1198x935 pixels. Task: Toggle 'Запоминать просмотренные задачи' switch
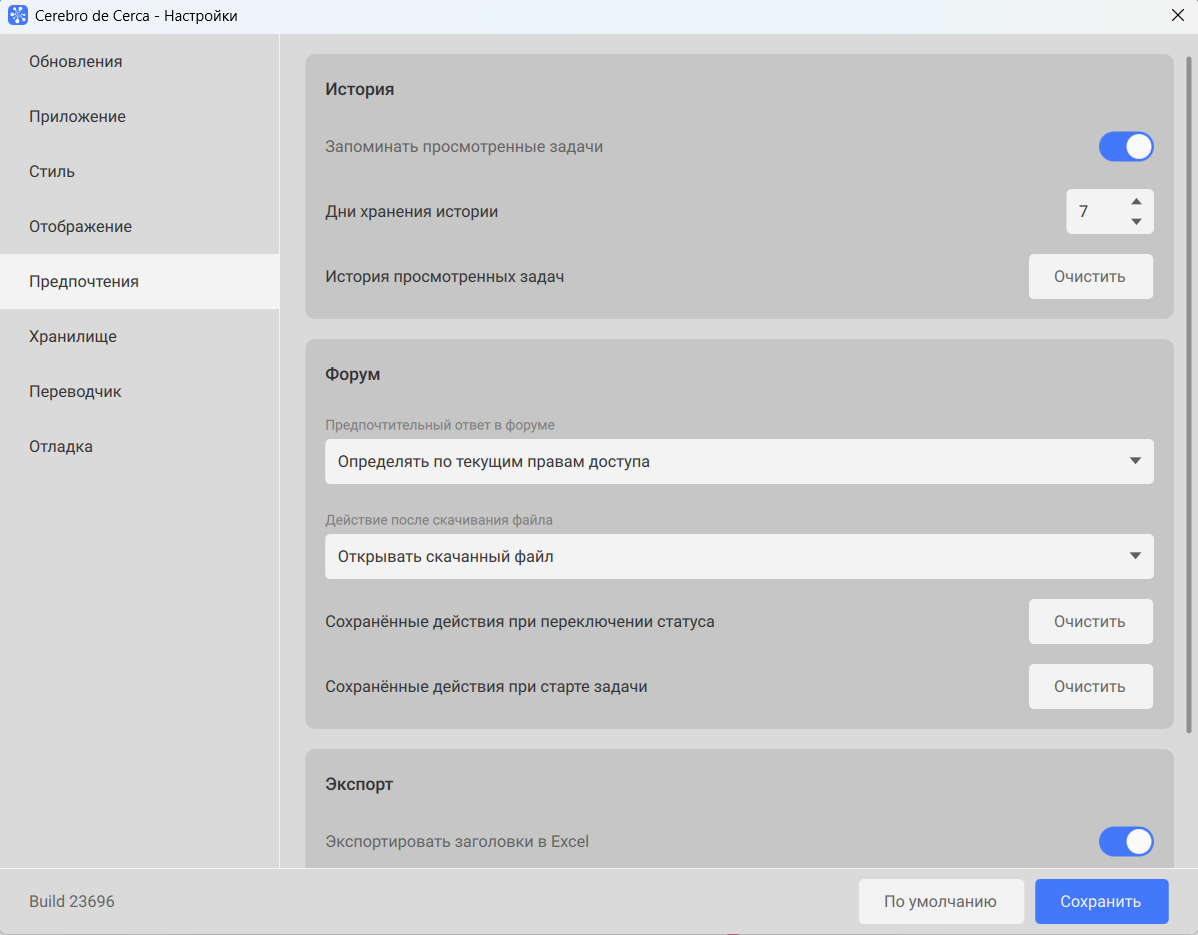coord(1126,147)
